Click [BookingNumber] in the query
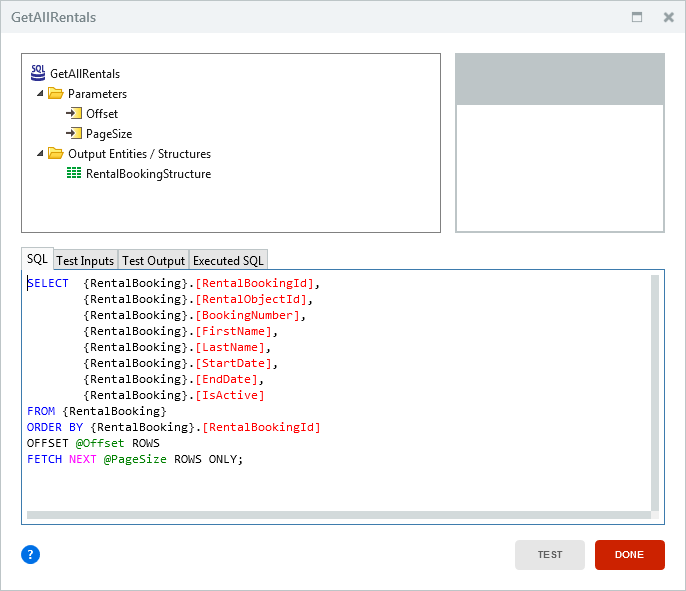This screenshot has height=591, width=686. tap(247, 315)
